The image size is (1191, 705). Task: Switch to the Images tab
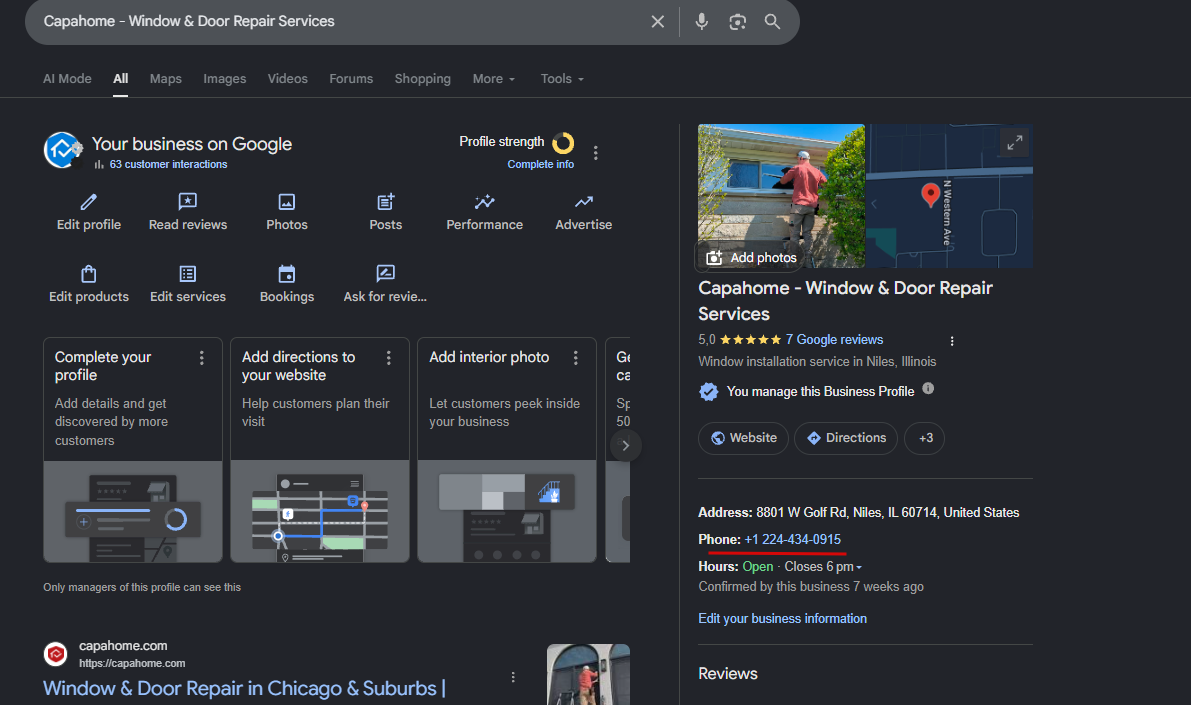[x=225, y=79]
